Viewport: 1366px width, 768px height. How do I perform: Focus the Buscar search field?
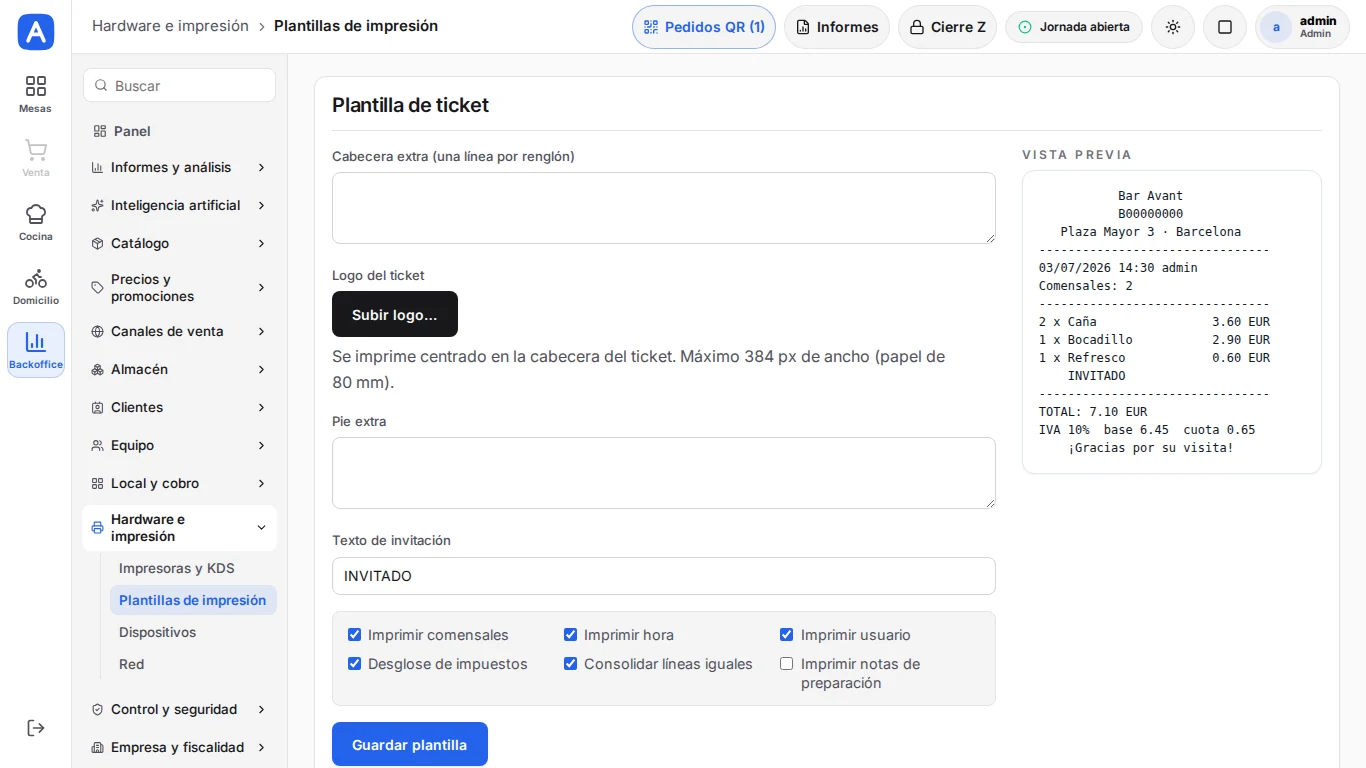(x=179, y=85)
